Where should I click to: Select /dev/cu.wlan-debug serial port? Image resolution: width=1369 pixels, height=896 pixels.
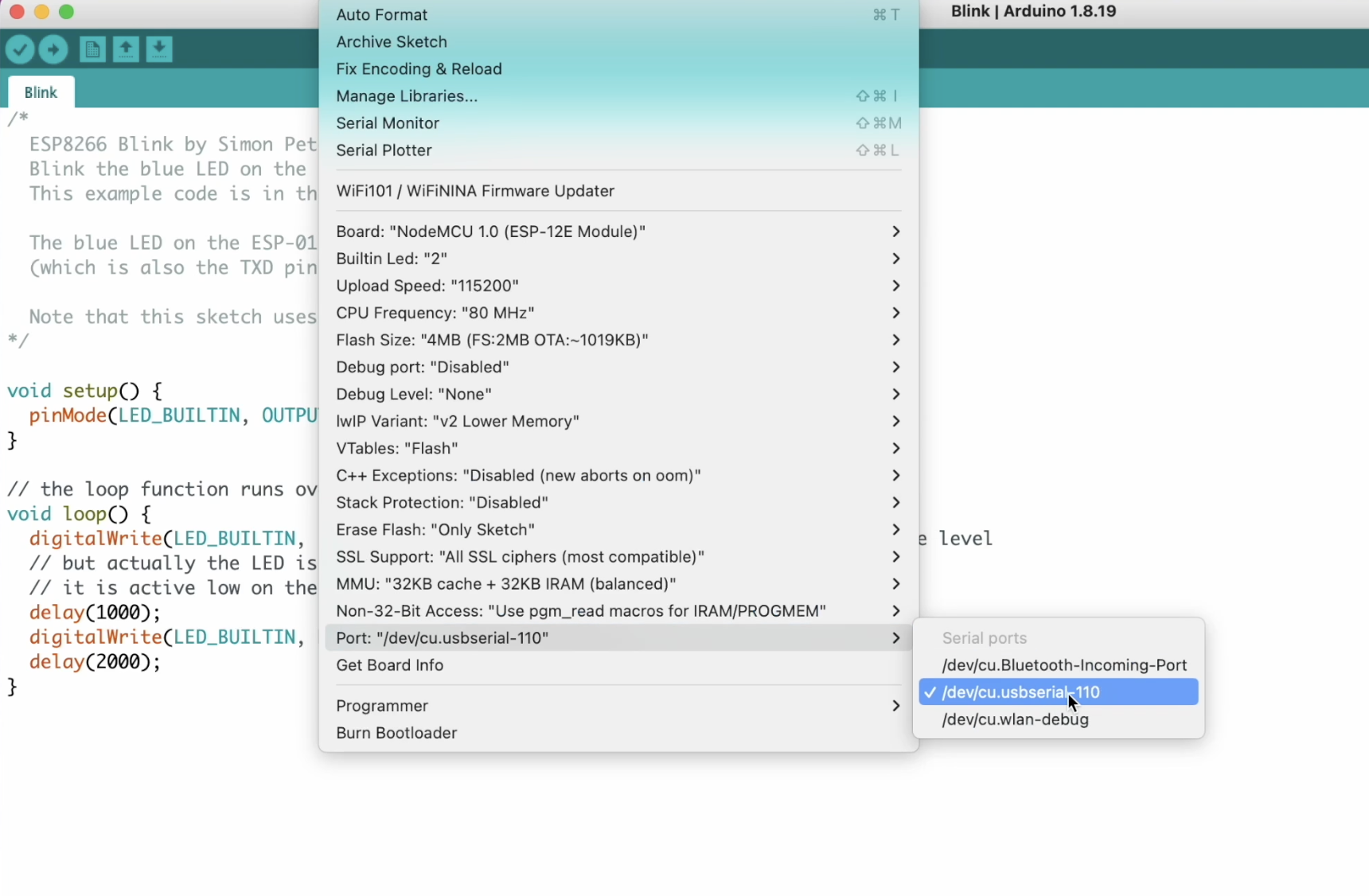click(x=1059, y=719)
